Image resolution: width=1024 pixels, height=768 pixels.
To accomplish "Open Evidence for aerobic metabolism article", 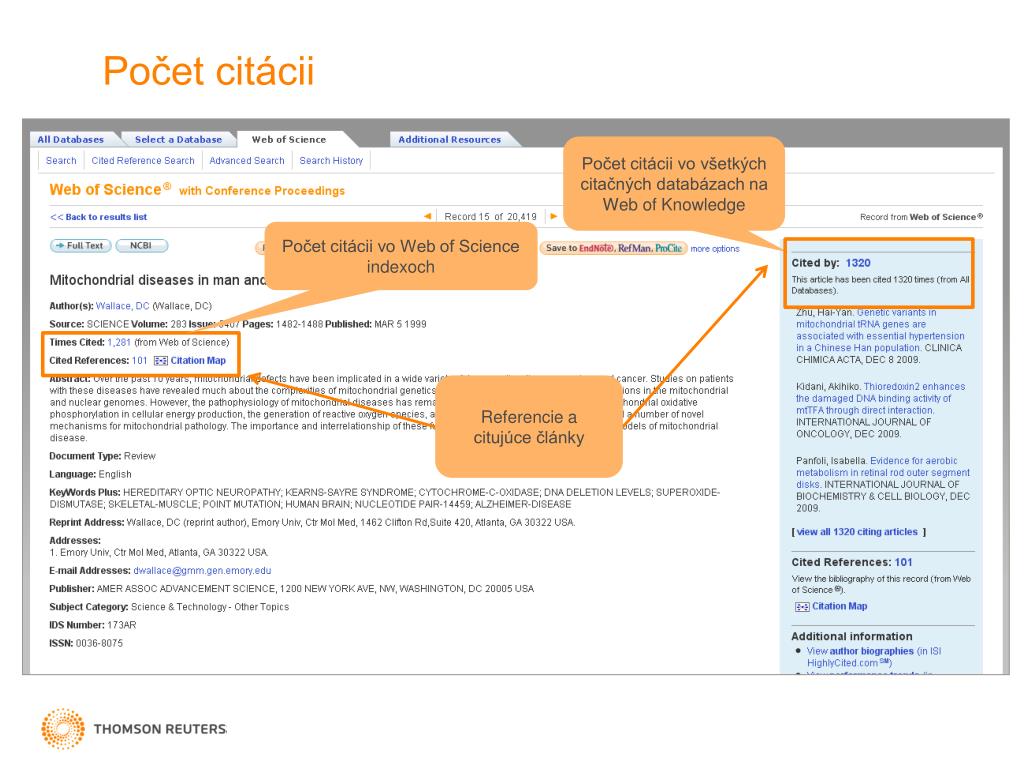I will pyautogui.click(x=883, y=472).
